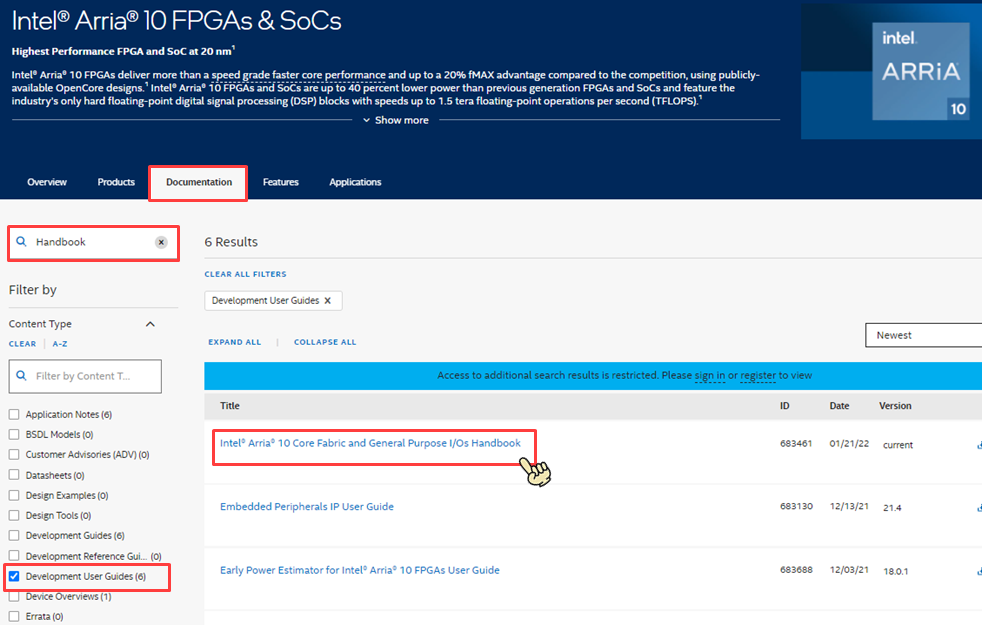The image size is (982, 625).
Task: Open the Products tab
Action: pos(116,182)
